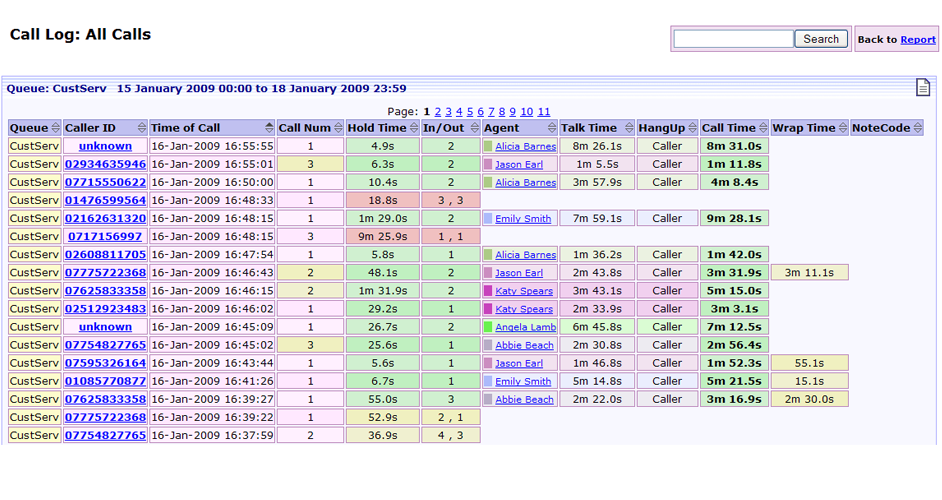Screen dimensions: 942x500
Task: Open caller ID 01476599564
Action: [105, 200]
